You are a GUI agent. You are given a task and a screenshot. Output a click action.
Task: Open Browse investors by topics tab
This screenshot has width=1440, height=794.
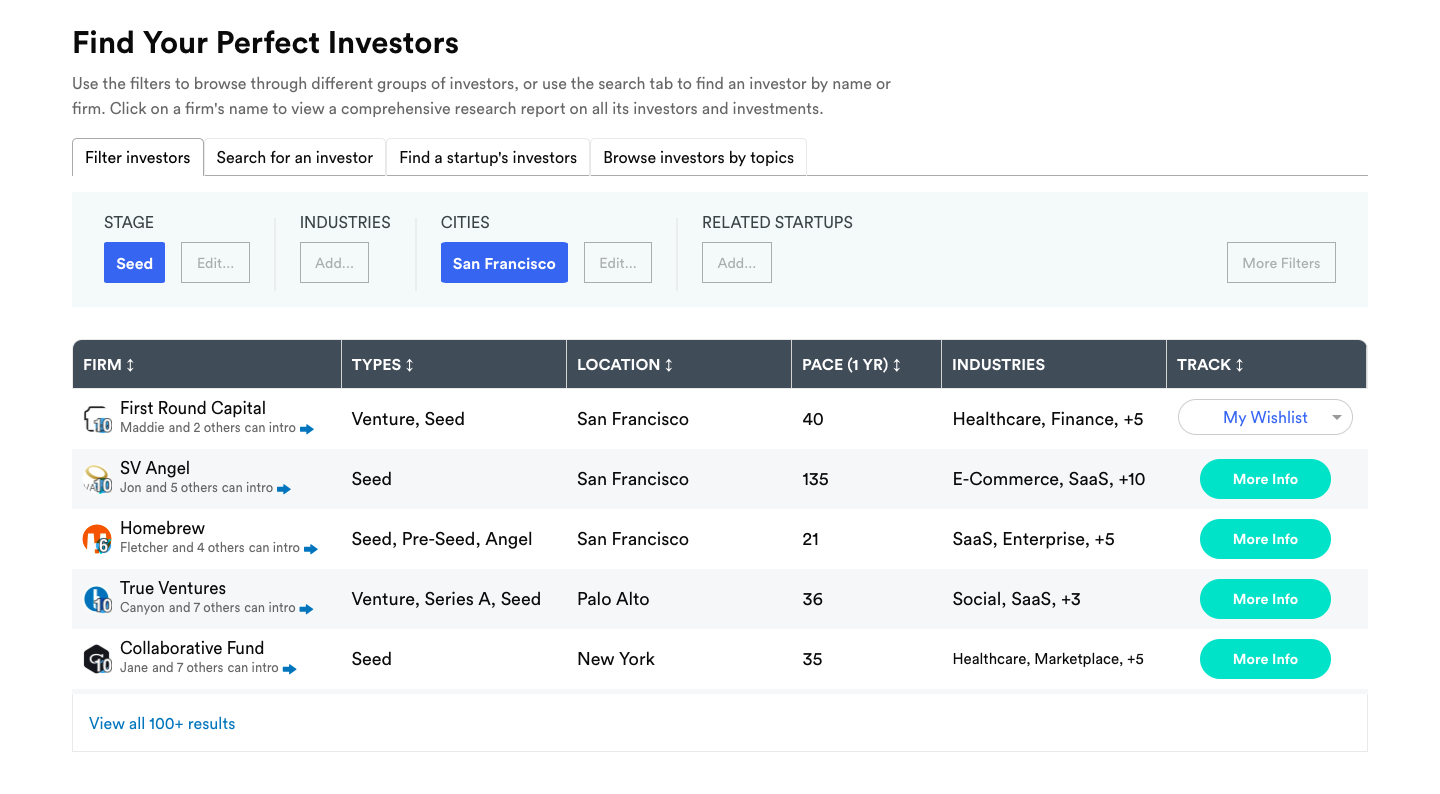point(698,158)
